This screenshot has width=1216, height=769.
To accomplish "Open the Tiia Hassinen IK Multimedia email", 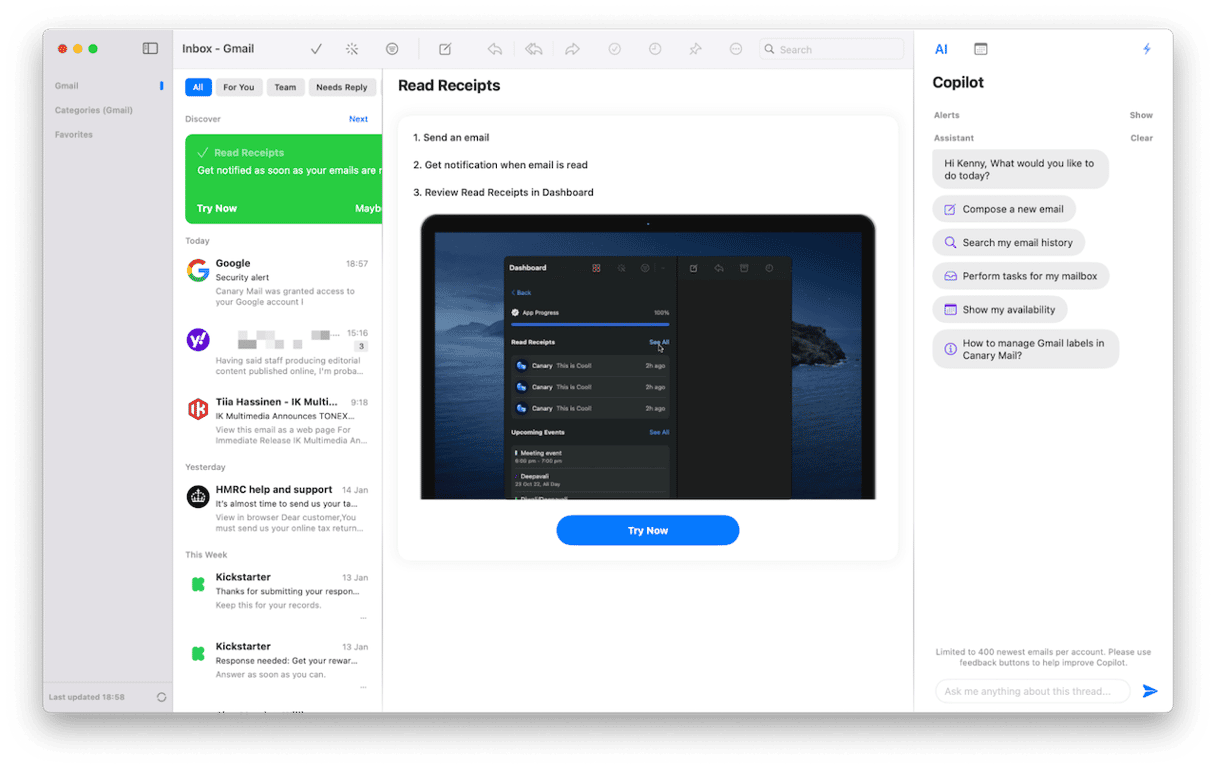I will pos(278,421).
